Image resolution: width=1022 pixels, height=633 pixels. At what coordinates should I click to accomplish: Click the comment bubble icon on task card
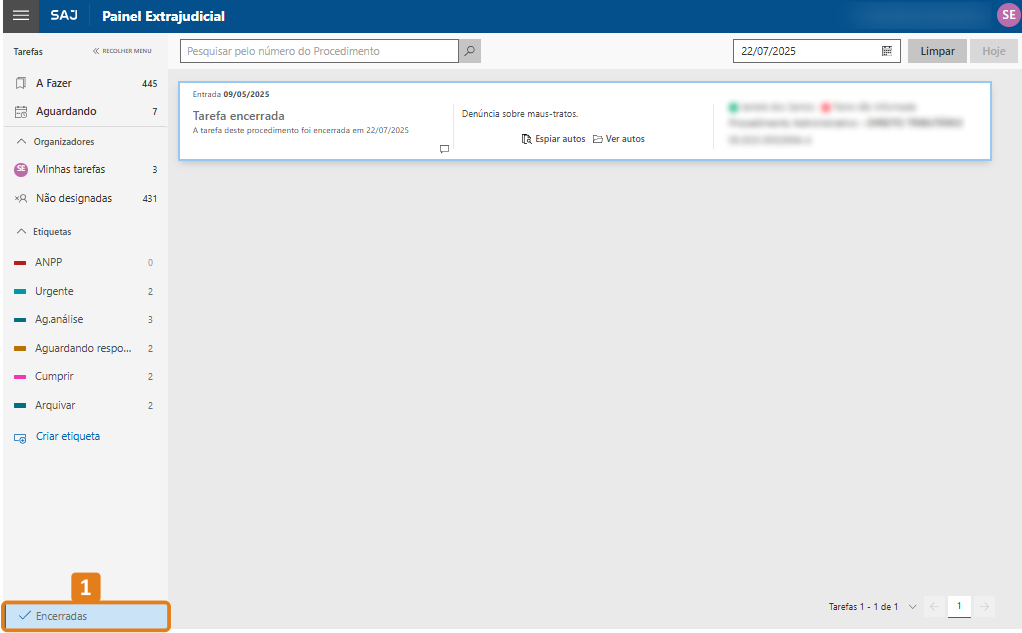(x=444, y=149)
